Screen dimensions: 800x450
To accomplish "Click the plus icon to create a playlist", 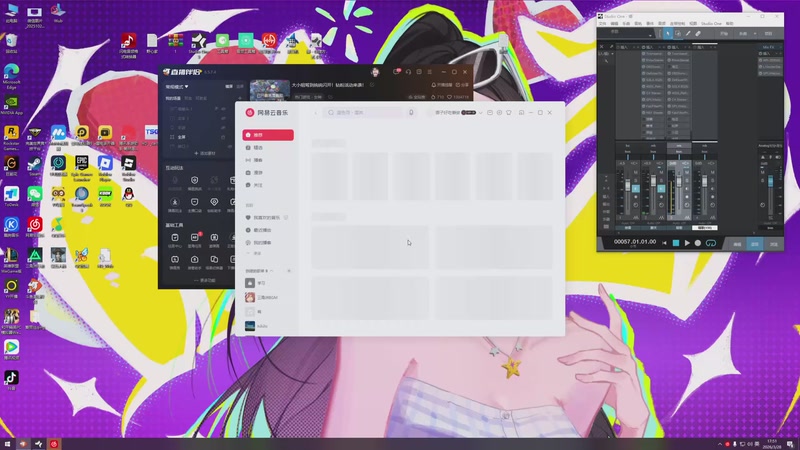I will click(x=289, y=271).
